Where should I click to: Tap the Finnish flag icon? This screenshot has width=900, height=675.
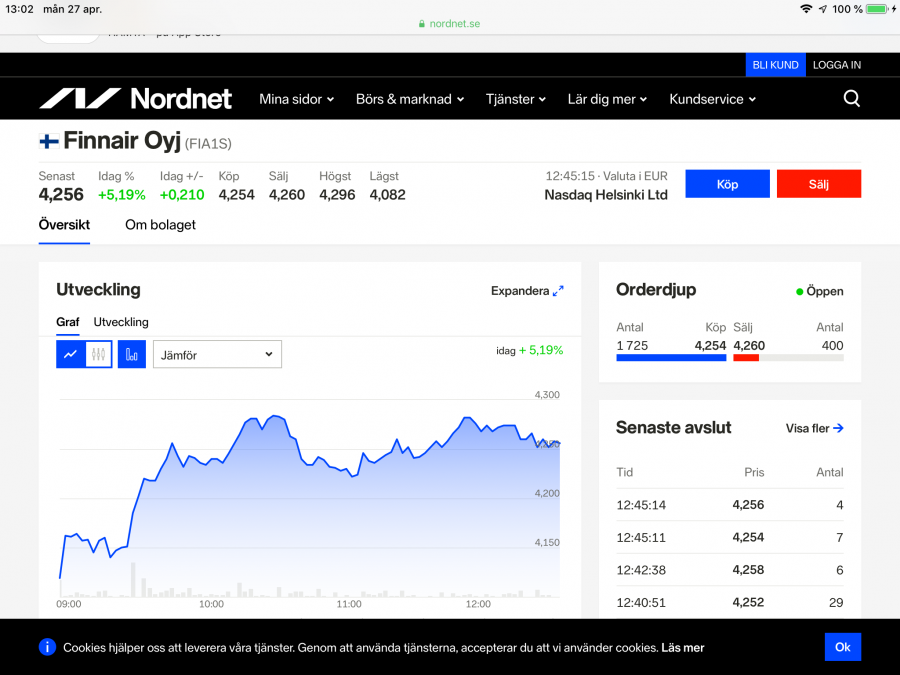(x=49, y=141)
